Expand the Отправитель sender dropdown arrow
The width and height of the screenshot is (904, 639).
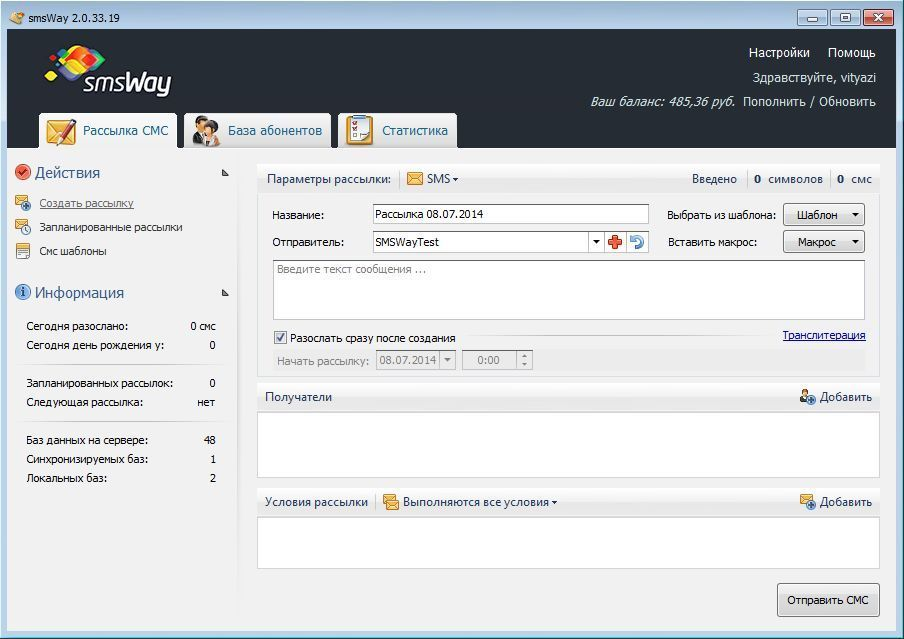tap(596, 242)
